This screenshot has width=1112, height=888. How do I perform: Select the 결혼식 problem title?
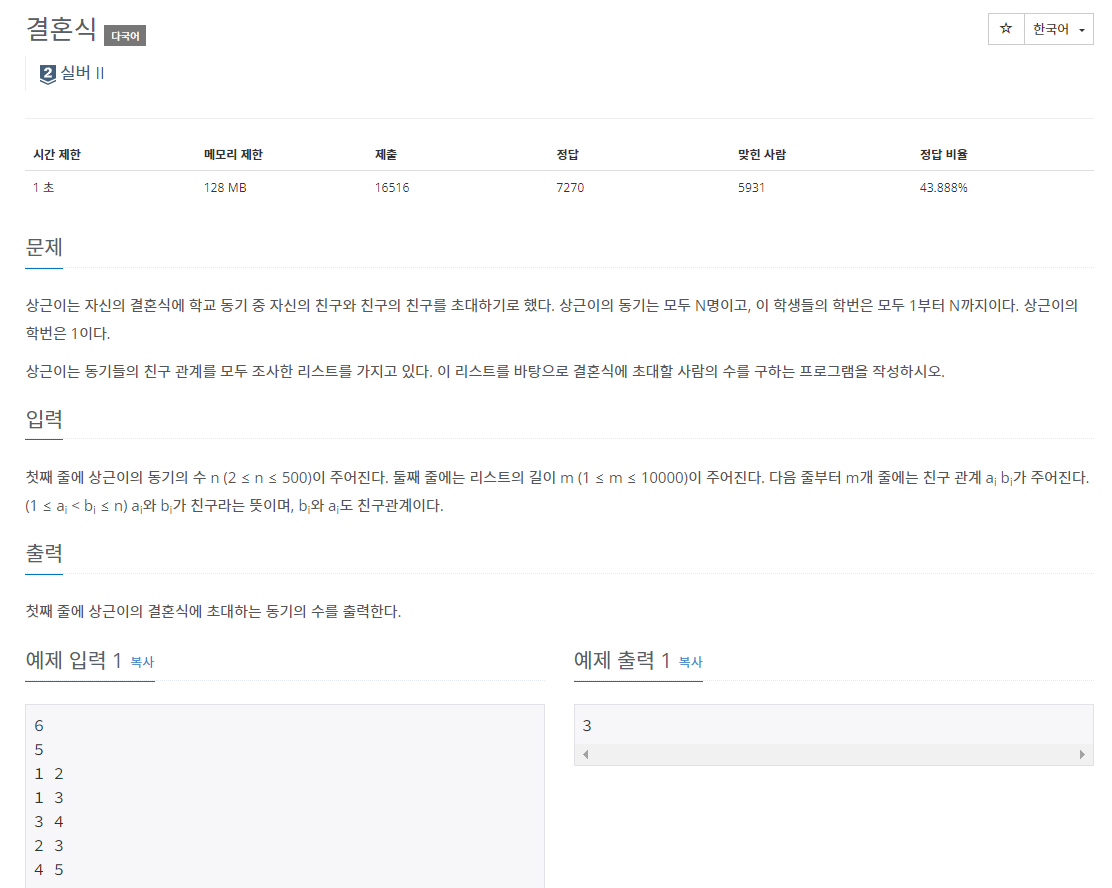tap(60, 31)
